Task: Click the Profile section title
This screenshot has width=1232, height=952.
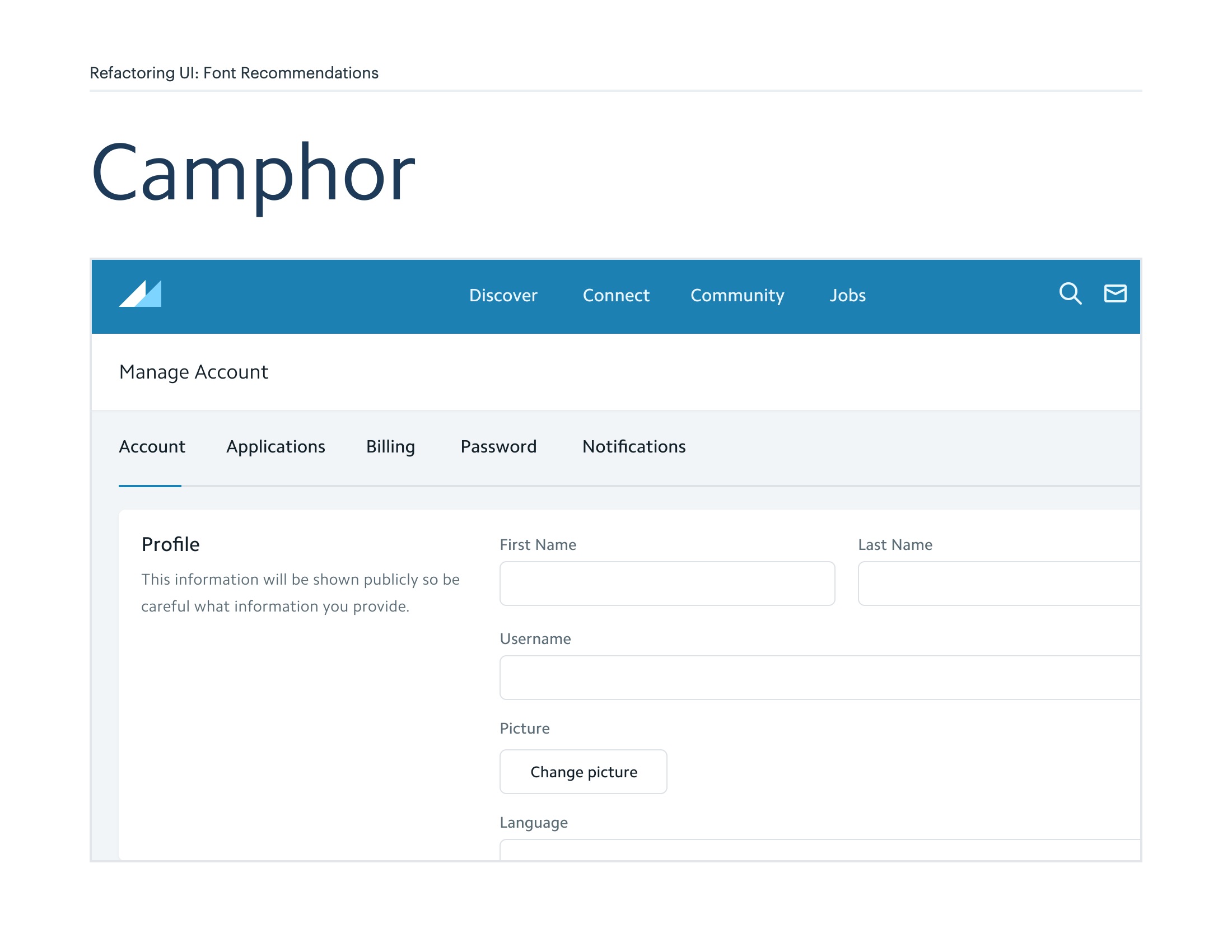Action: click(170, 544)
